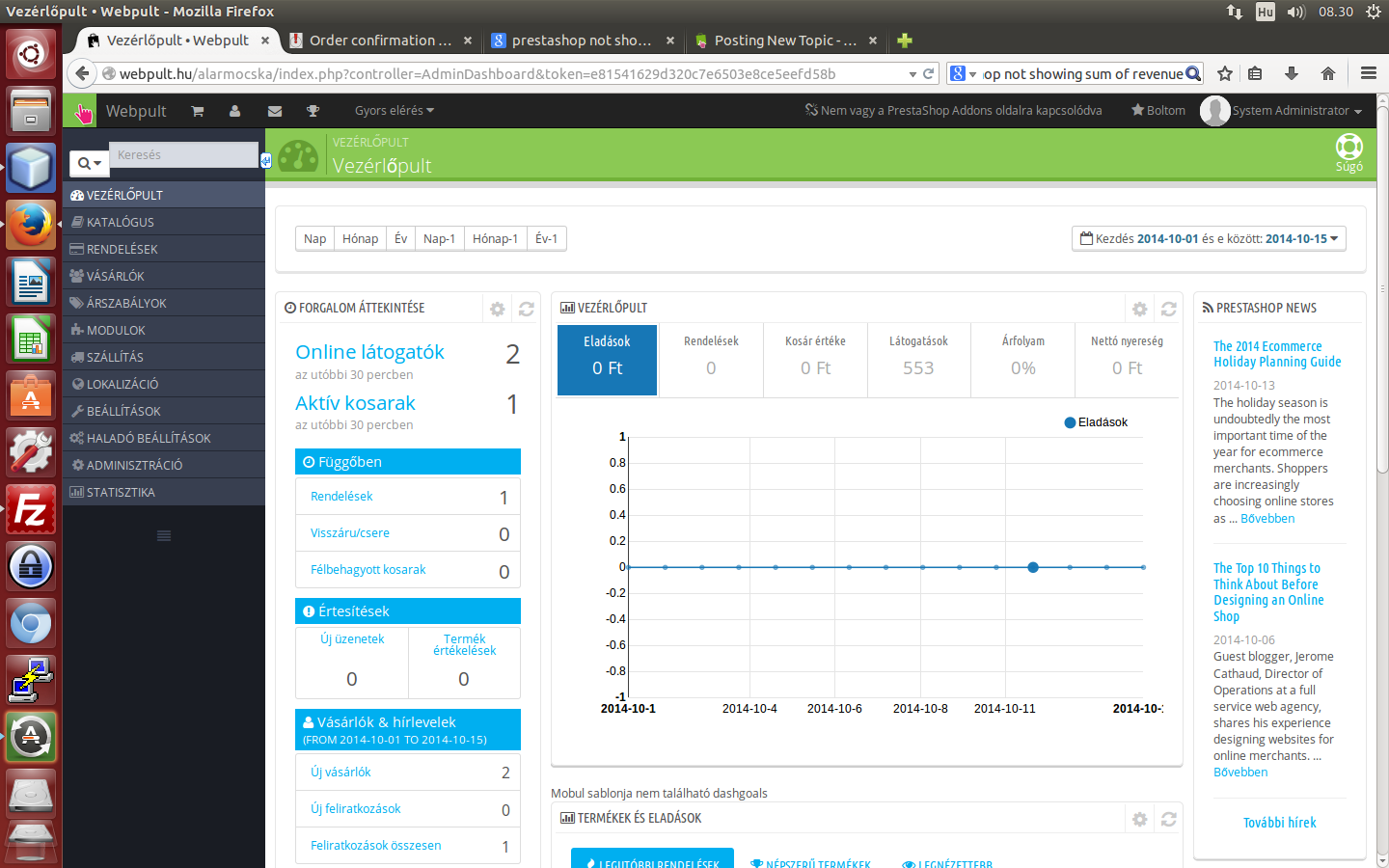Viewport: 1389px width, 868px height.
Task: Open the network indicator menu in the top bar
Action: point(1235,12)
